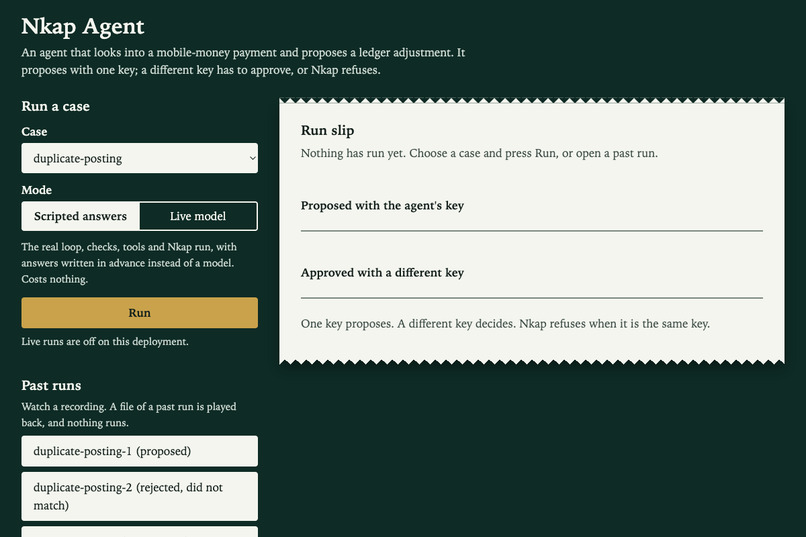Click the Past runs heading
This screenshot has height=537, width=806.
tap(51, 385)
